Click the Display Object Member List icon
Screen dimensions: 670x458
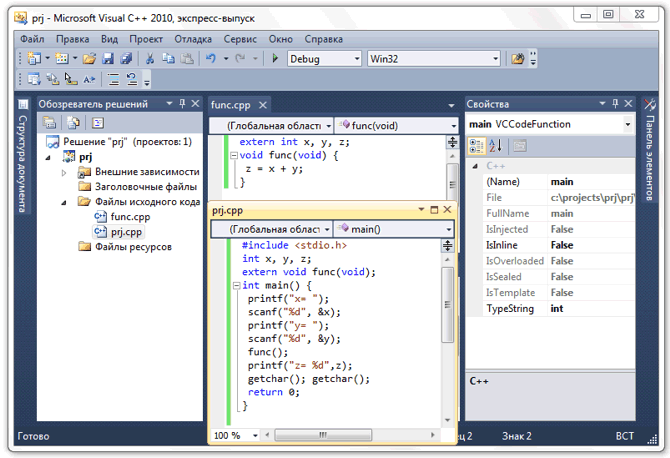(34, 79)
